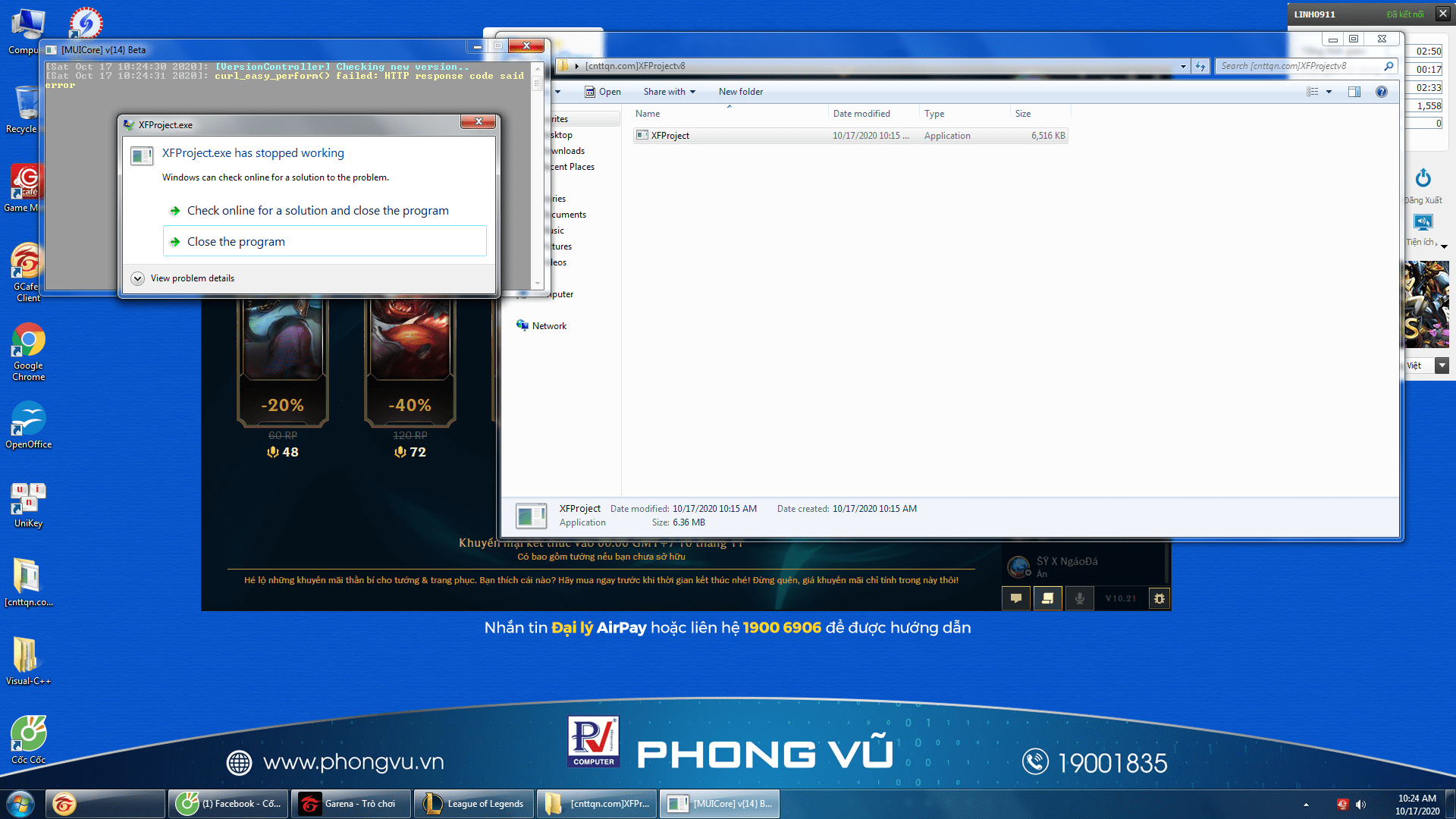This screenshot has width=1456, height=819.
Task: Open the Share with dropdown menu
Action: 669,92
